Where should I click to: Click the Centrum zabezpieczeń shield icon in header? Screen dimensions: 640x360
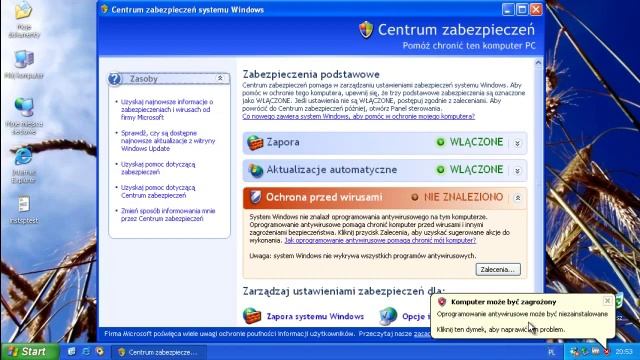point(366,30)
